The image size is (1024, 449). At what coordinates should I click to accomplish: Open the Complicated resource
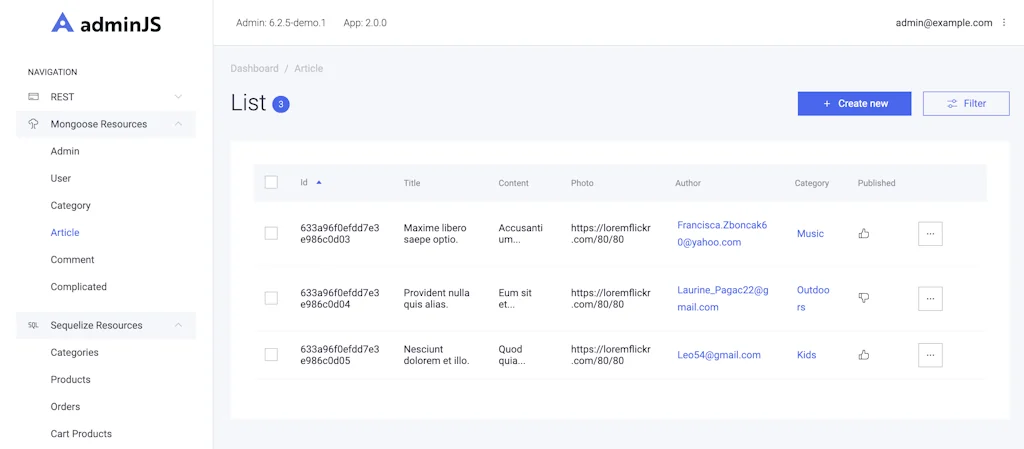pyautogui.click(x=78, y=286)
